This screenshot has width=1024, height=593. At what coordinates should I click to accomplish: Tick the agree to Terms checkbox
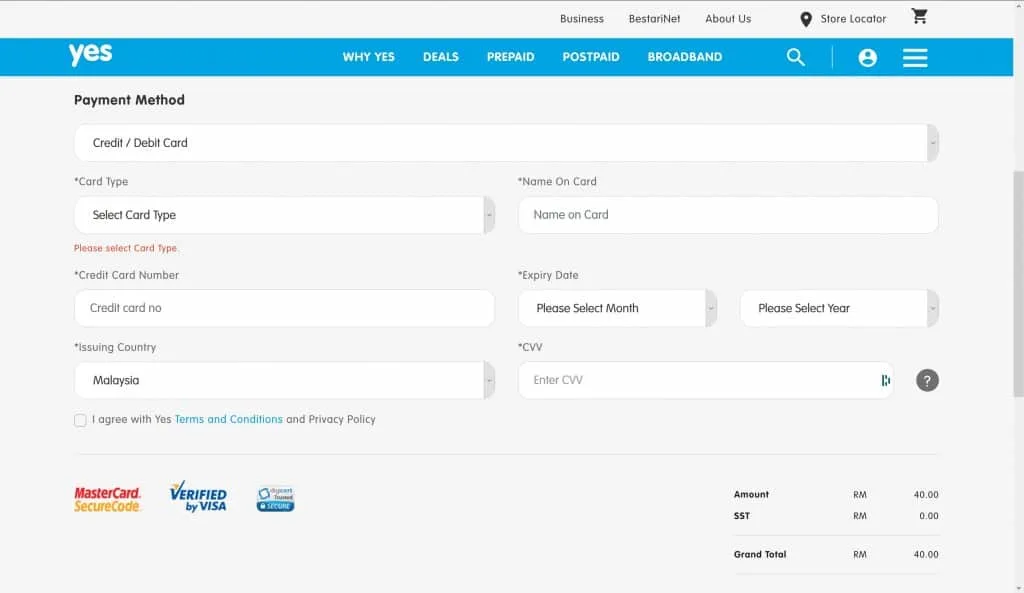[80, 420]
